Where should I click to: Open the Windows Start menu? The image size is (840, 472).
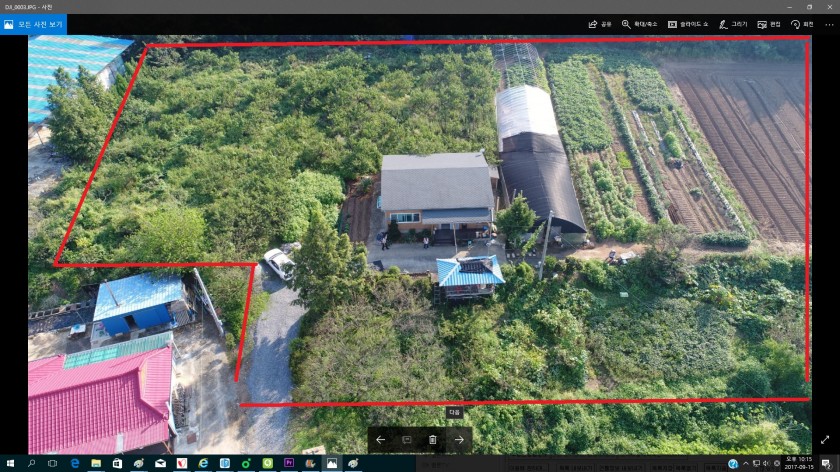point(9,464)
